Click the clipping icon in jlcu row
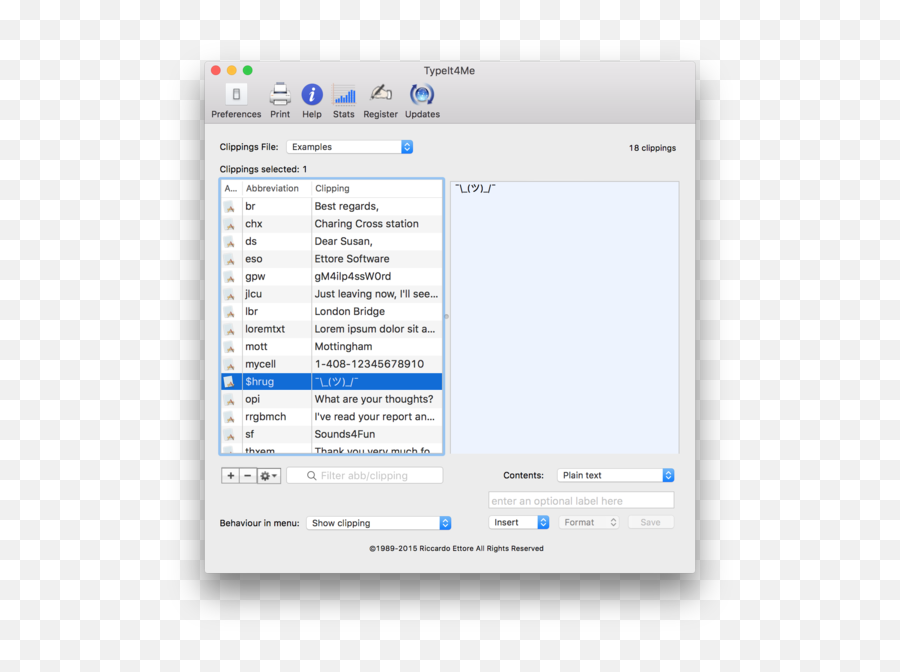900x672 pixels. tap(230, 294)
